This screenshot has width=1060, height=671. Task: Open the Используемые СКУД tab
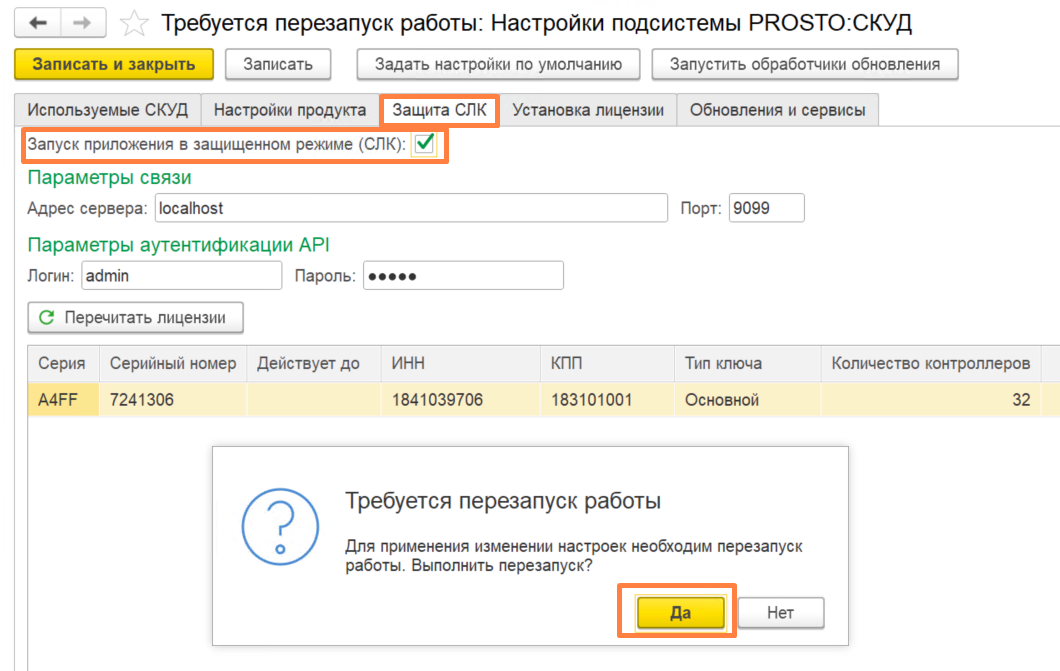[x=107, y=110]
